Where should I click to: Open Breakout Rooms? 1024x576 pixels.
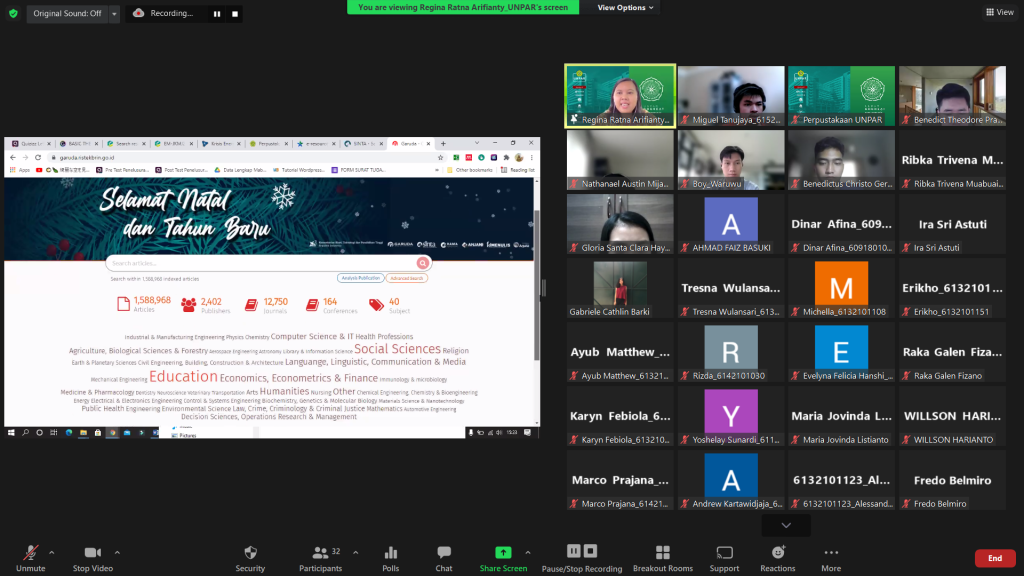[662, 557]
